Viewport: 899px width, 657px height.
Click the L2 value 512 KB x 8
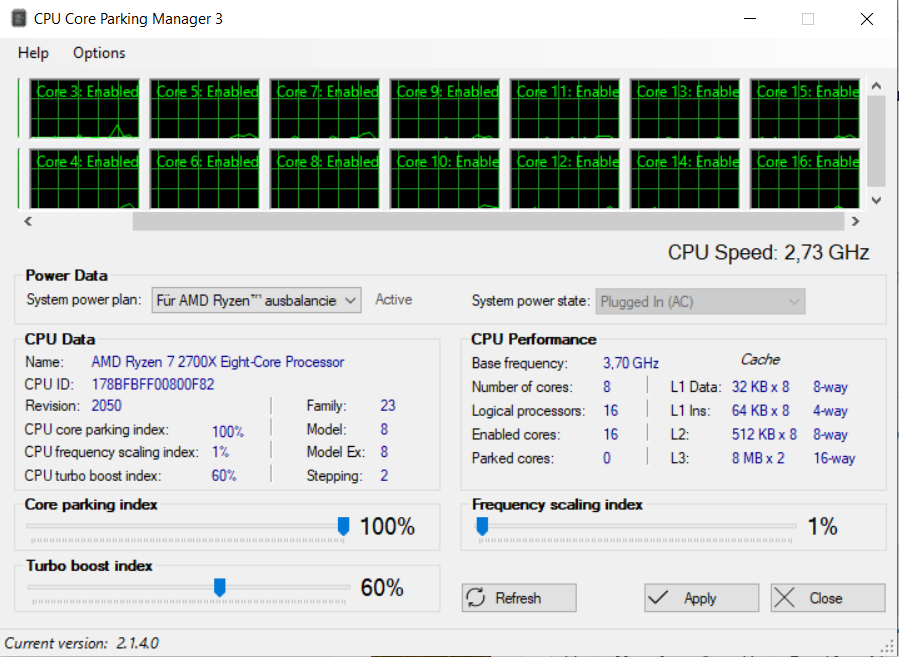764,435
